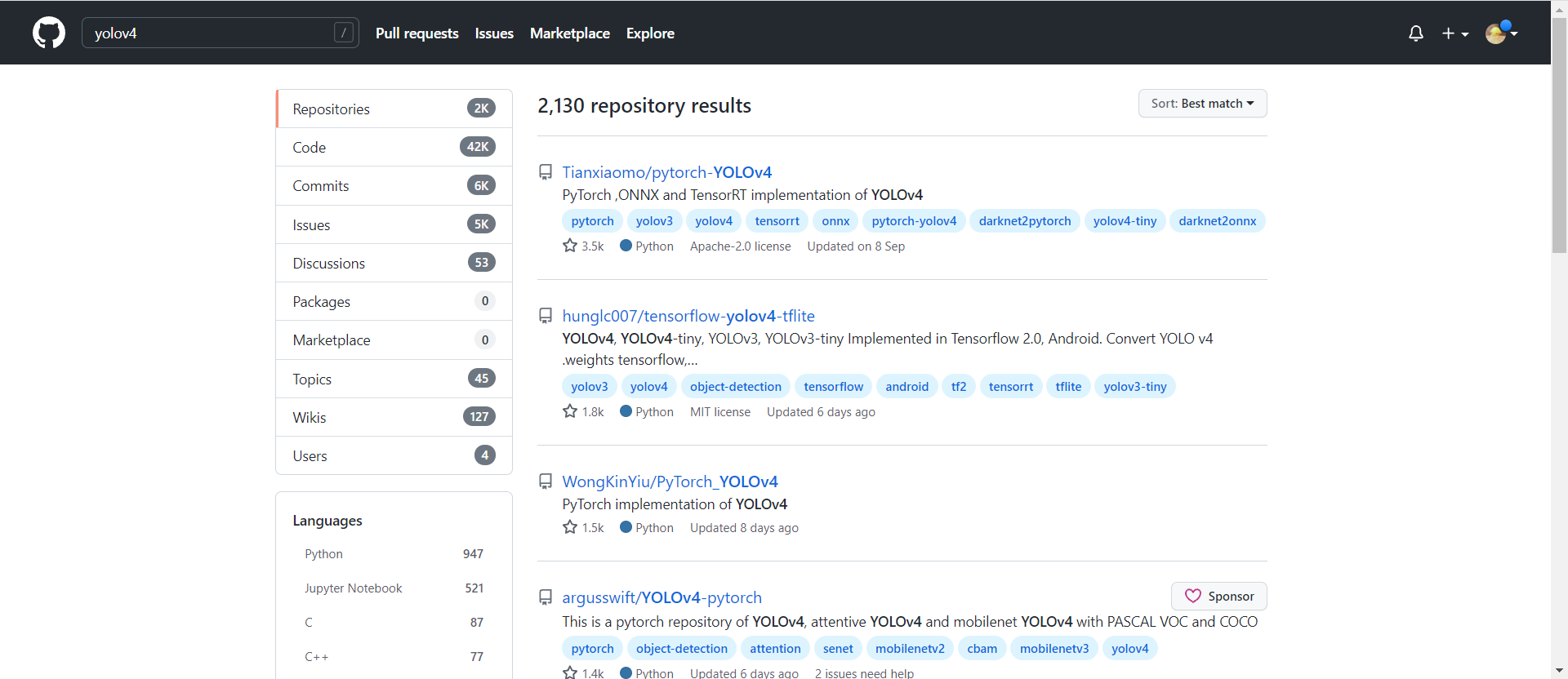Click repo icon beside WongKinYiu/PyTorch_YOLOv4
This screenshot has height=679, width=1568.
pyautogui.click(x=546, y=482)
